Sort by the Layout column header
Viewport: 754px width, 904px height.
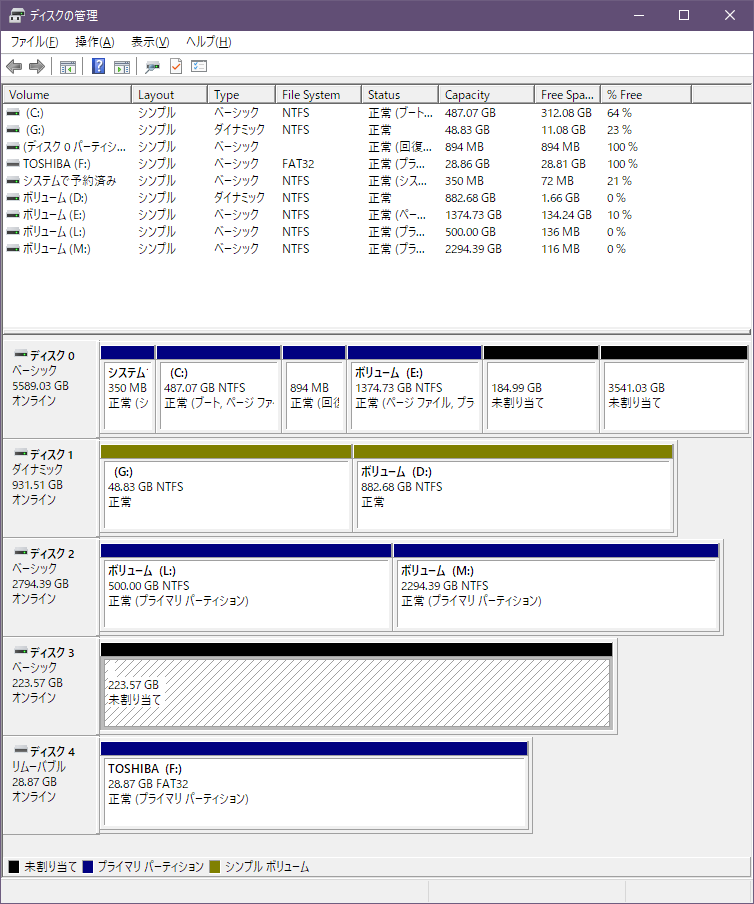click(x=169, y=95)
